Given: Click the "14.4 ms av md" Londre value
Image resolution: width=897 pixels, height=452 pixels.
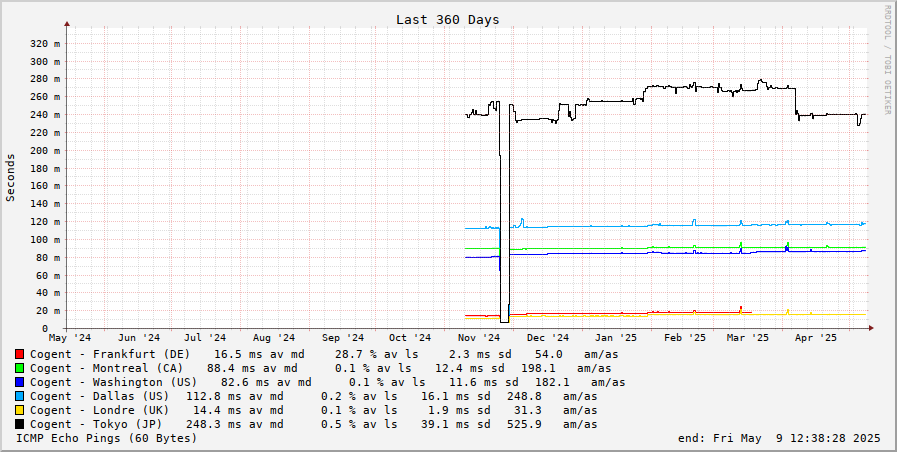Looking at the screenshot, I should click(x=238, y=410).
